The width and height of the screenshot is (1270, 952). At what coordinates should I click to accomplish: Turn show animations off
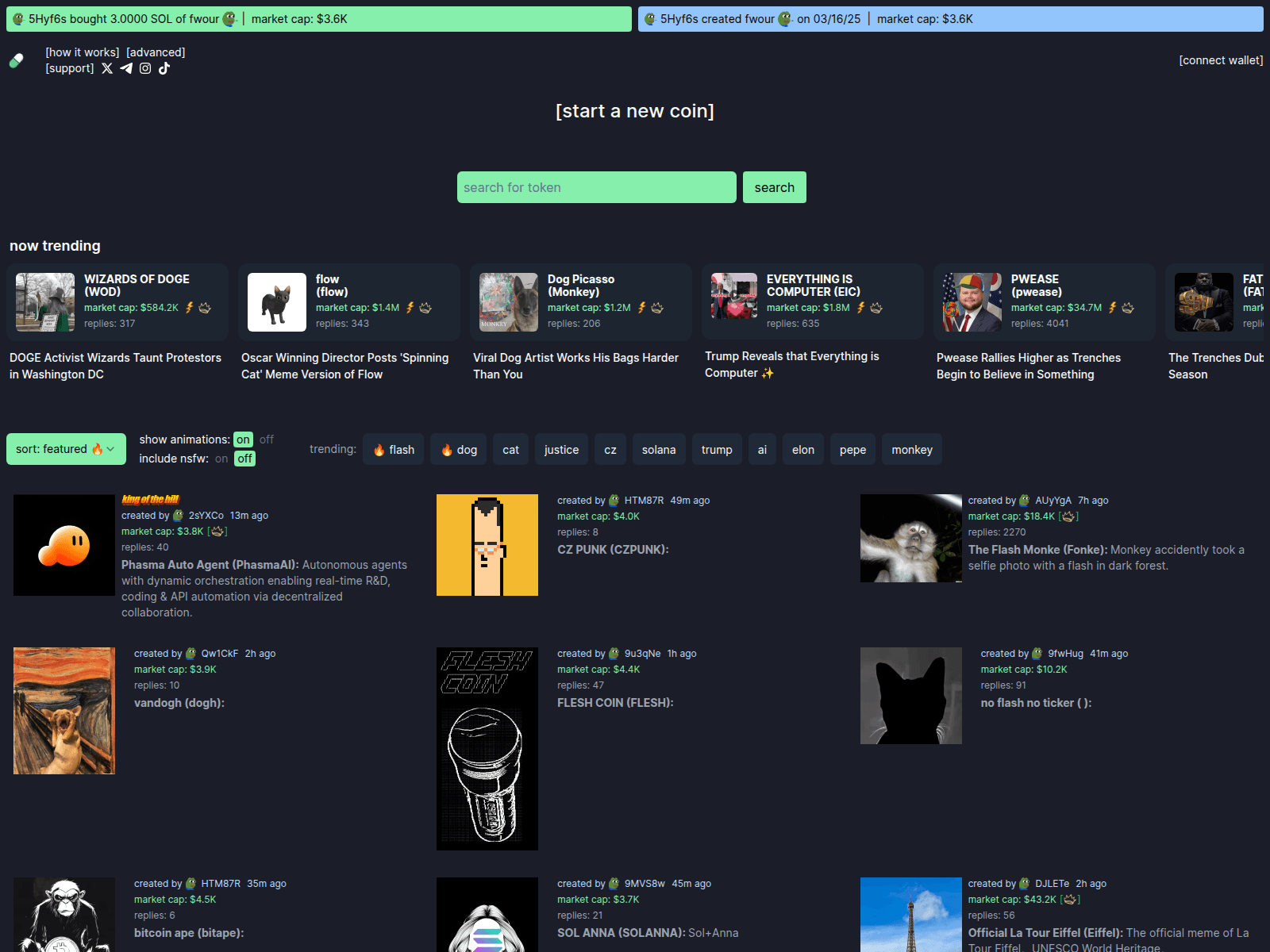point(267,440)
